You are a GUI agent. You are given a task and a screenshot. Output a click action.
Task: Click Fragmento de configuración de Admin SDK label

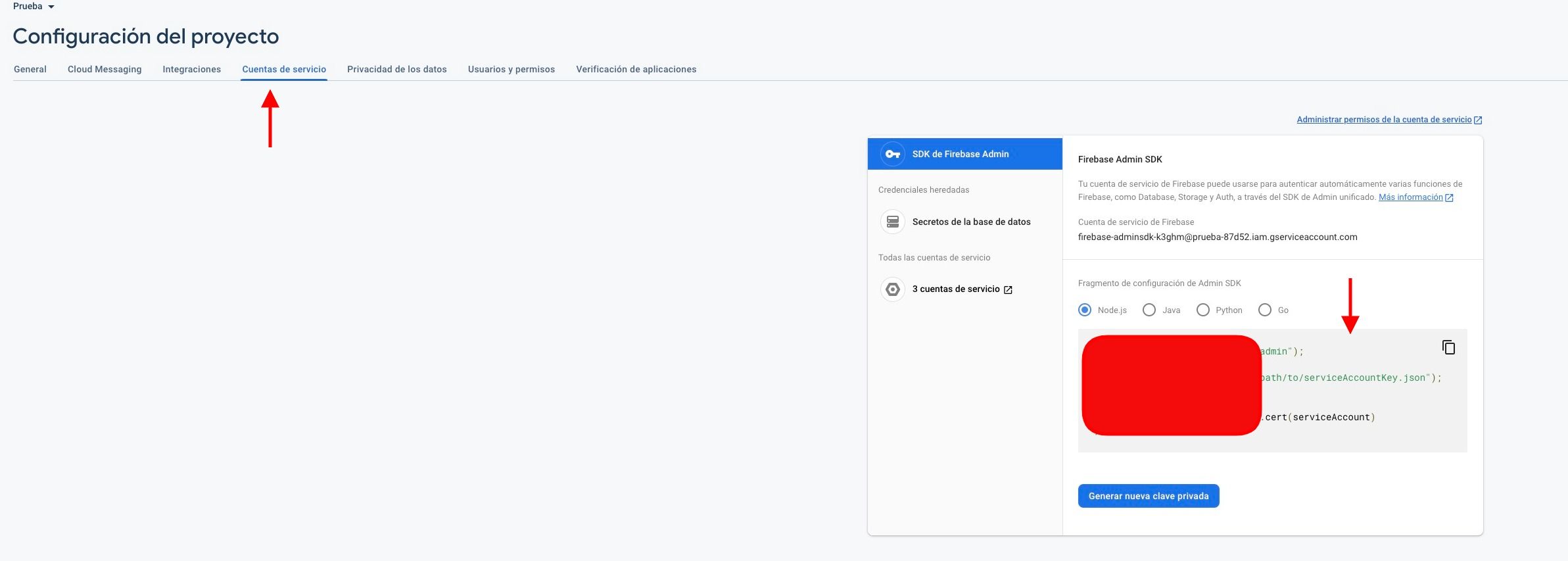1160,283
